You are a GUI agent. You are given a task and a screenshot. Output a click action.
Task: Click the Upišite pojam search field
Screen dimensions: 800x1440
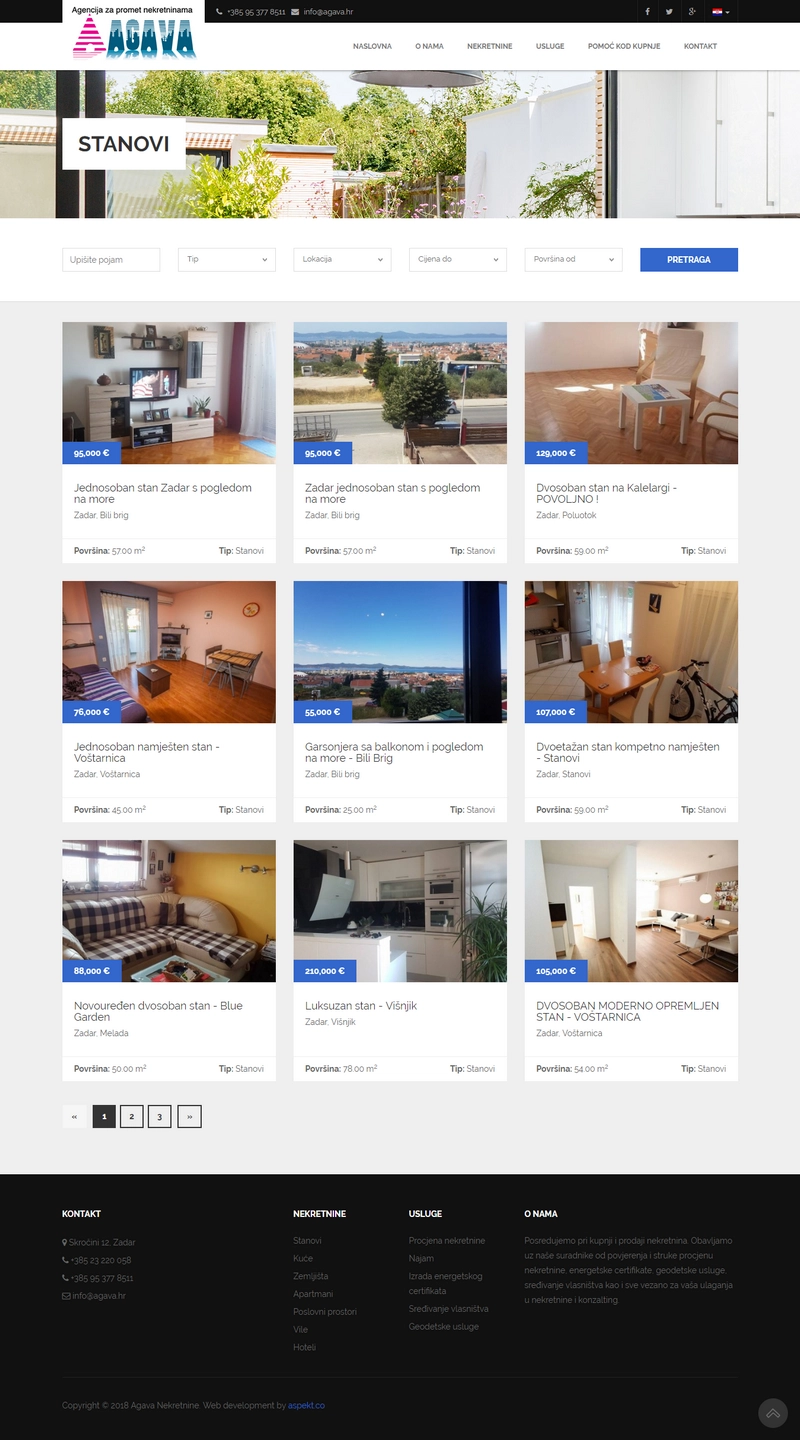coord(111,259)
